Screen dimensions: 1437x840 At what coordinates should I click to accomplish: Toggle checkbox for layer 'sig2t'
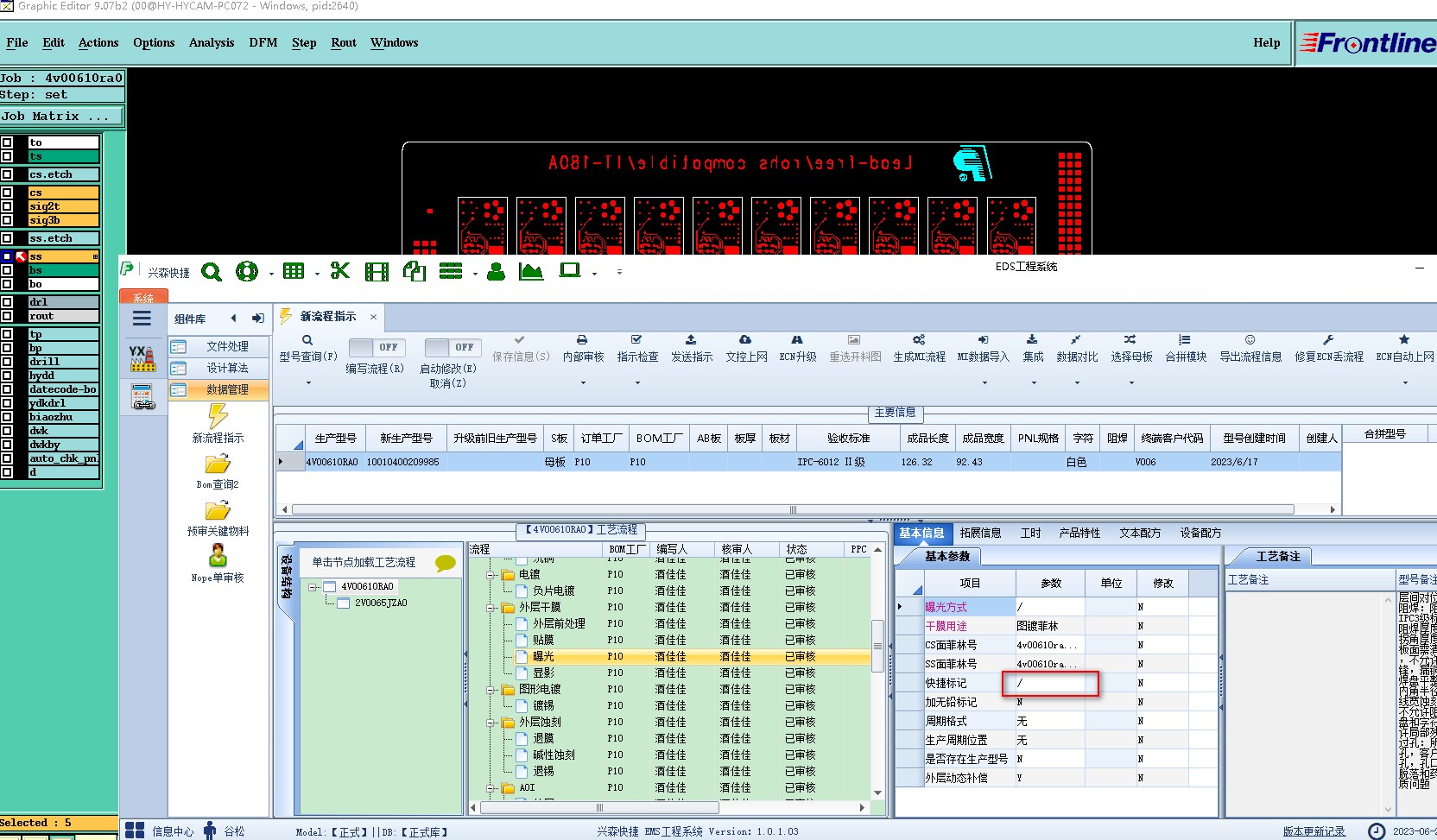(x=7, y=206)
